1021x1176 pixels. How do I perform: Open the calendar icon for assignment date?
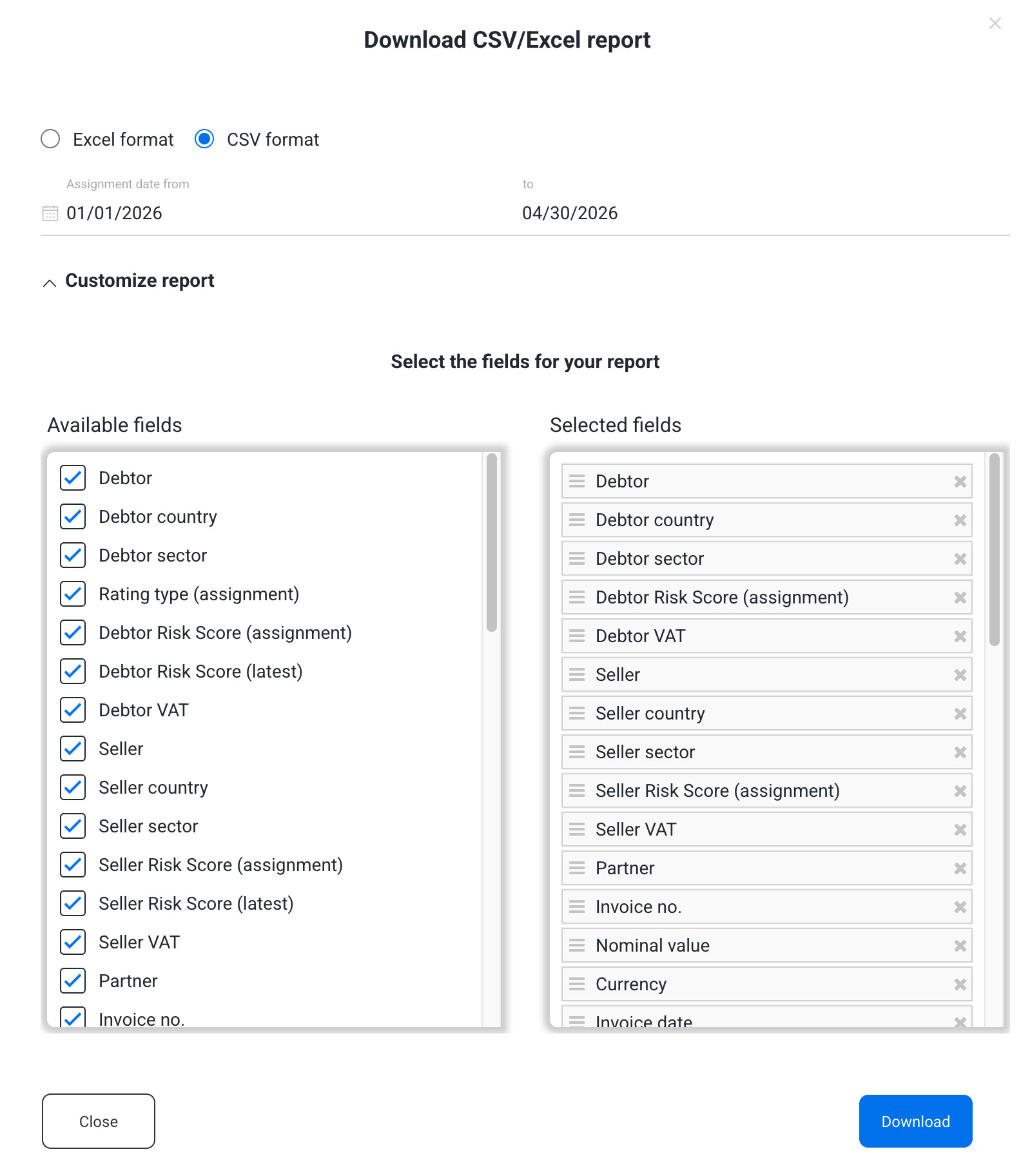click(x=50, y=213)
